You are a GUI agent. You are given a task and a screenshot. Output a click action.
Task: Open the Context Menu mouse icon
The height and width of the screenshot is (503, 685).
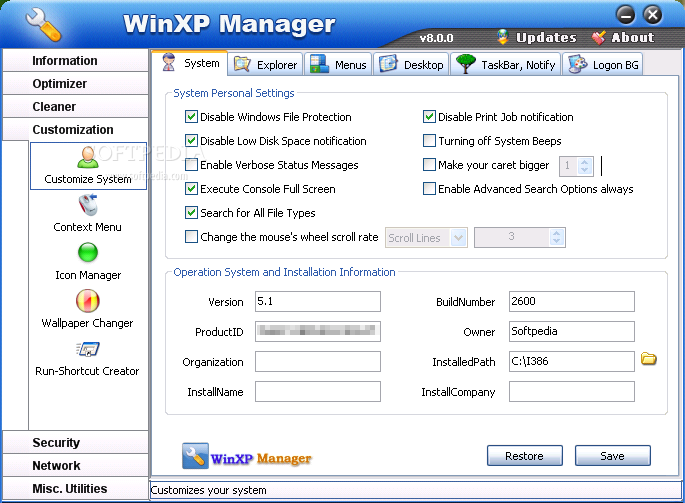point(88,205)
